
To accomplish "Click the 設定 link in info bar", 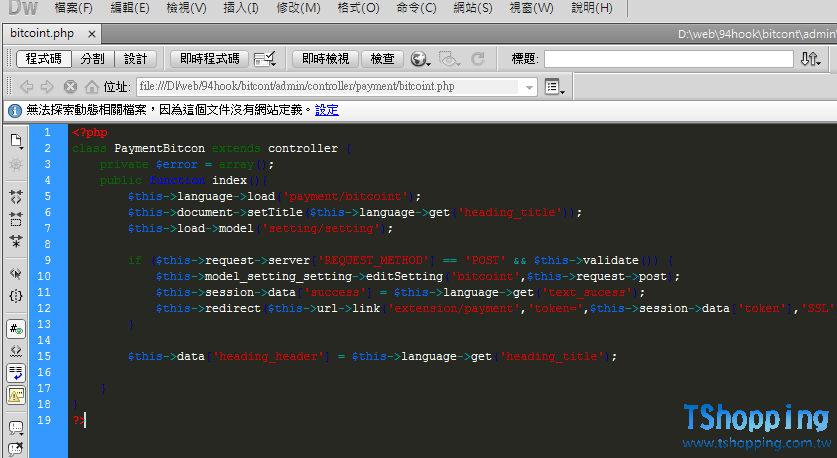I will pyautogui.click(x=326, y=110).
